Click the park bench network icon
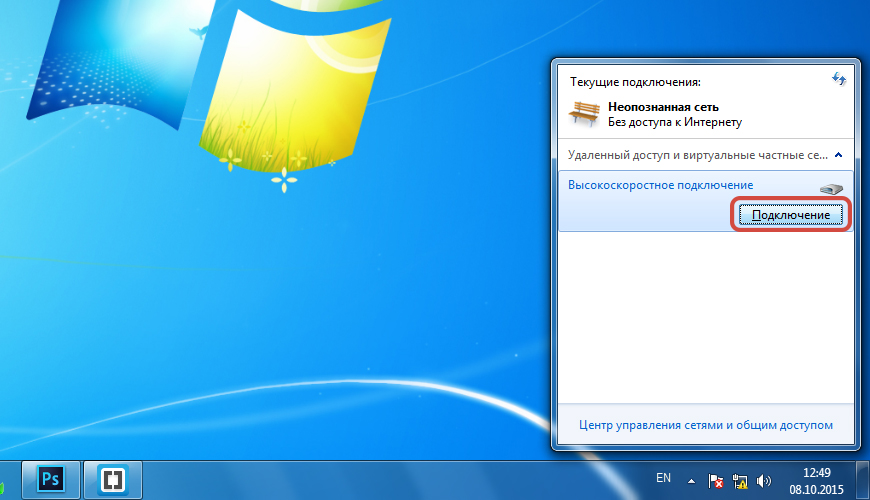The height and width of the screenshot is (500, 870). pyautogui.click(x=584, y=114)
